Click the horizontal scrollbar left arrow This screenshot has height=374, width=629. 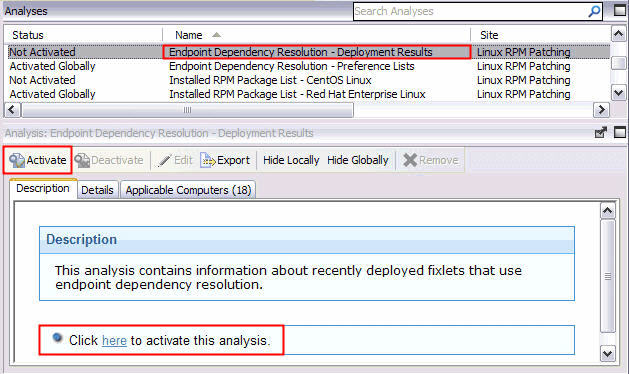pos(12,110)
